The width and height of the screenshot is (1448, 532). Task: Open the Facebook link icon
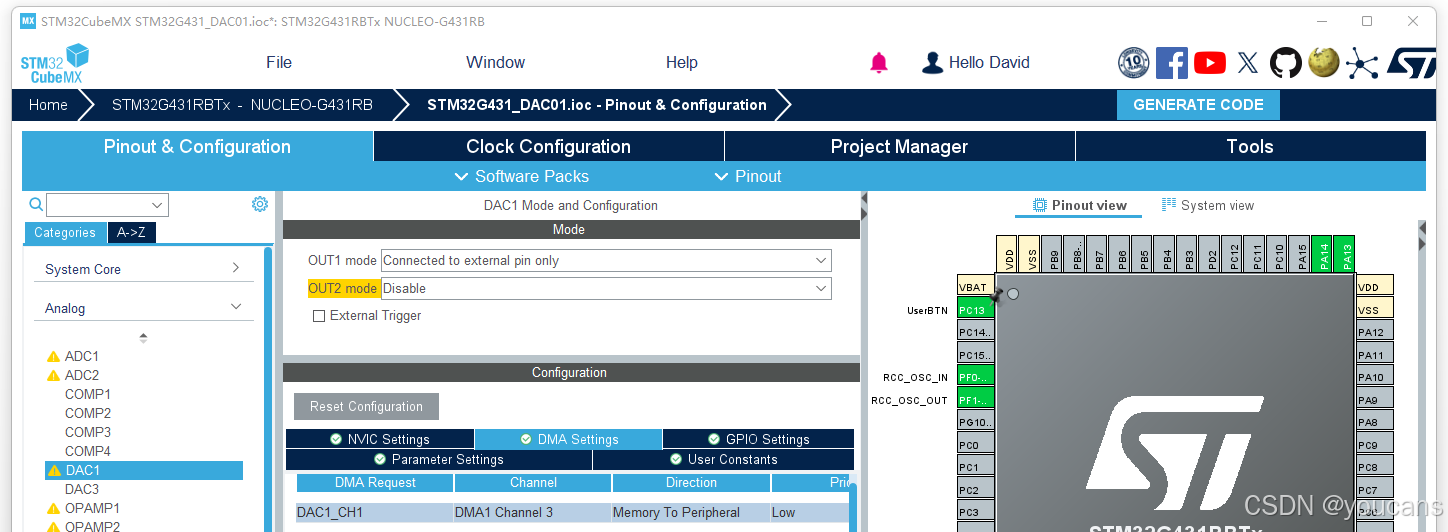click(1172, 63)
